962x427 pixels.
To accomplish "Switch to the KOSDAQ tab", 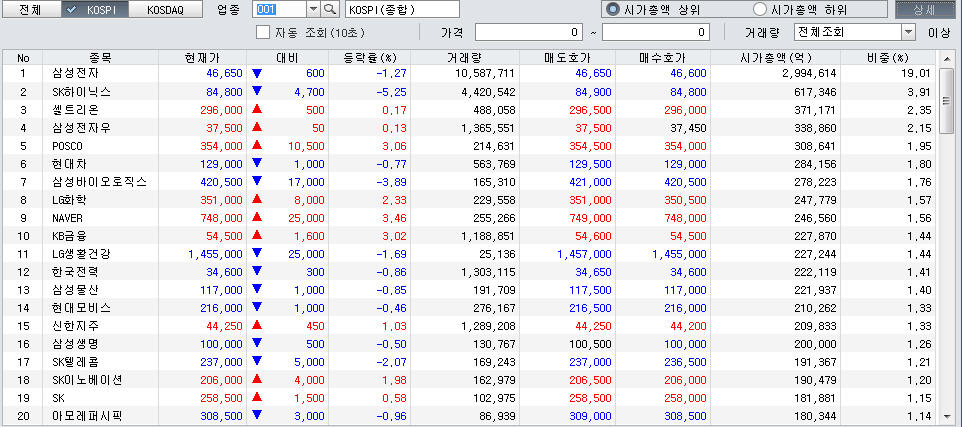I will pos(164,9).
